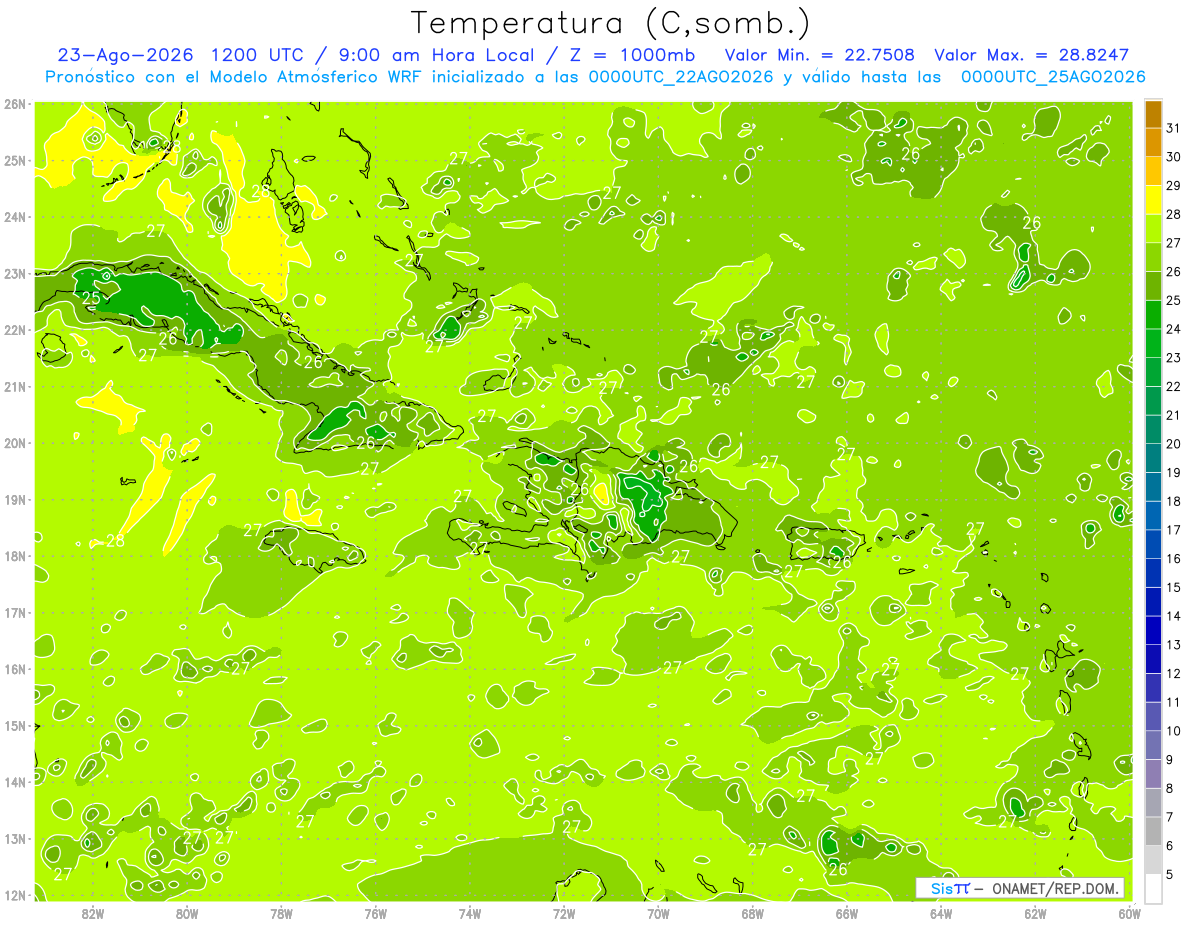Image resolution: width=1200 pixels, height=927 pixels.
Task: Click the '20N' latitude axis label
Action: click(x=16, y=443)
